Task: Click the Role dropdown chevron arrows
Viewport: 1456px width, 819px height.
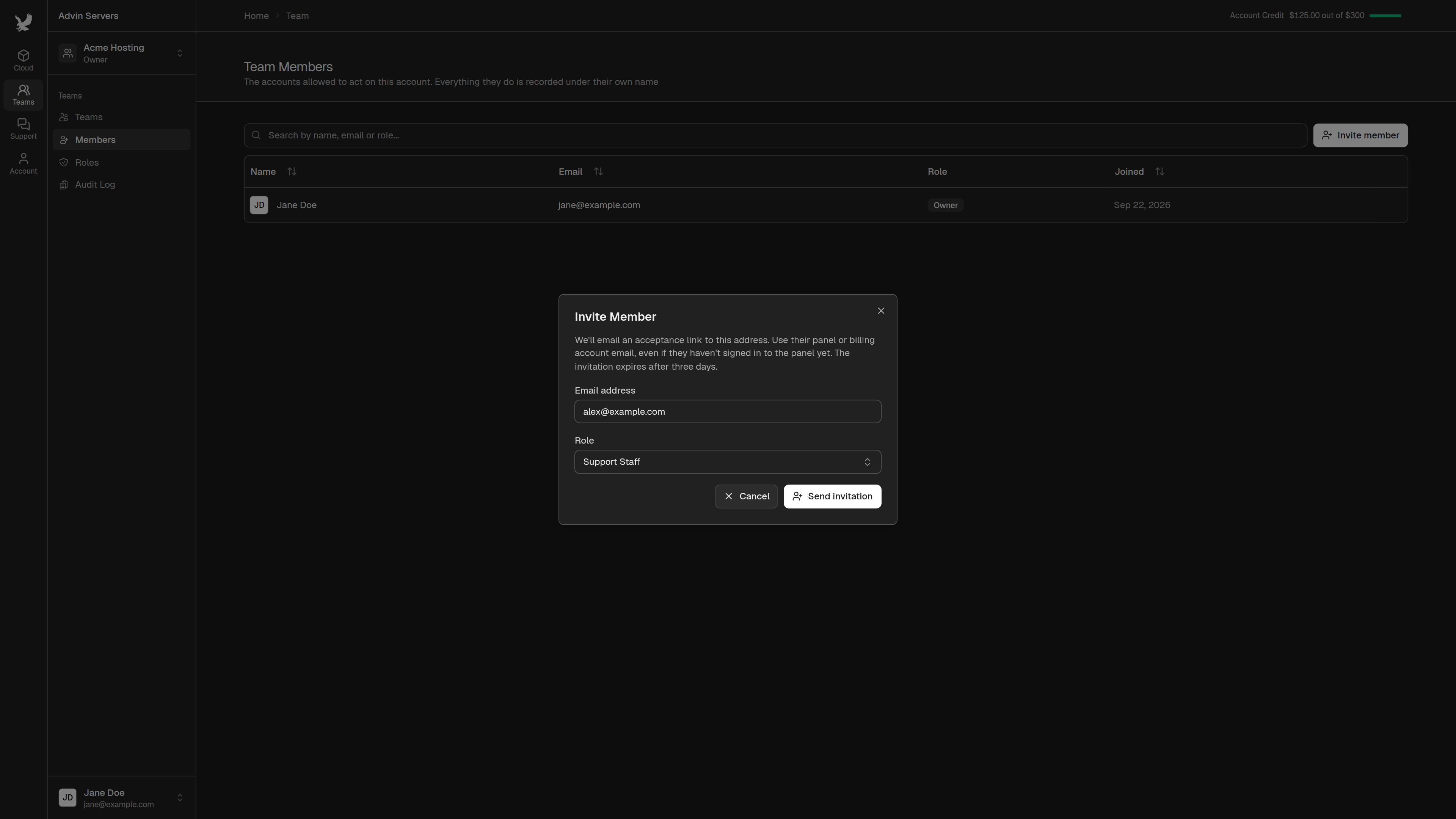Action: click(867, 462)
